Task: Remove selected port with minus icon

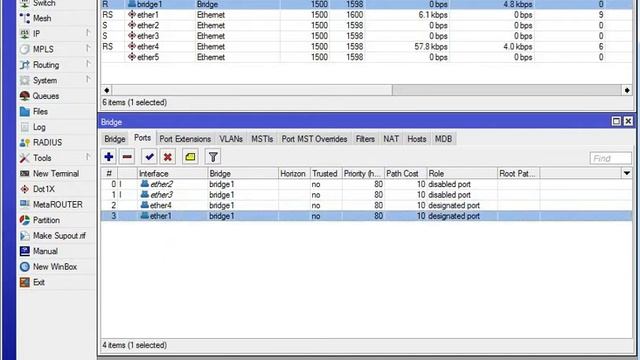Action: click(x=127, y=157)
